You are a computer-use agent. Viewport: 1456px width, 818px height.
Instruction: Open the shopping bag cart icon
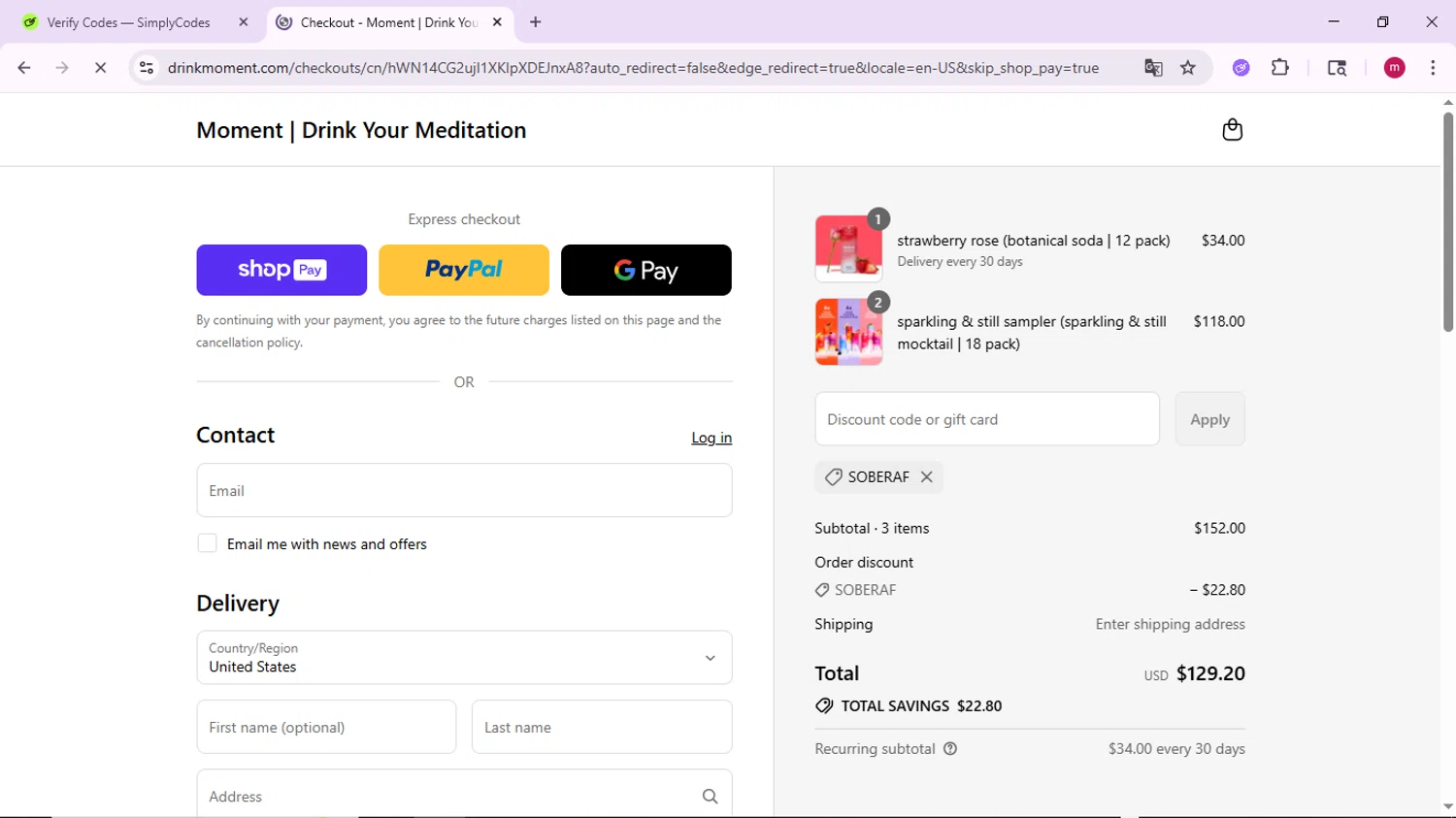click(x=1232, y=130)
